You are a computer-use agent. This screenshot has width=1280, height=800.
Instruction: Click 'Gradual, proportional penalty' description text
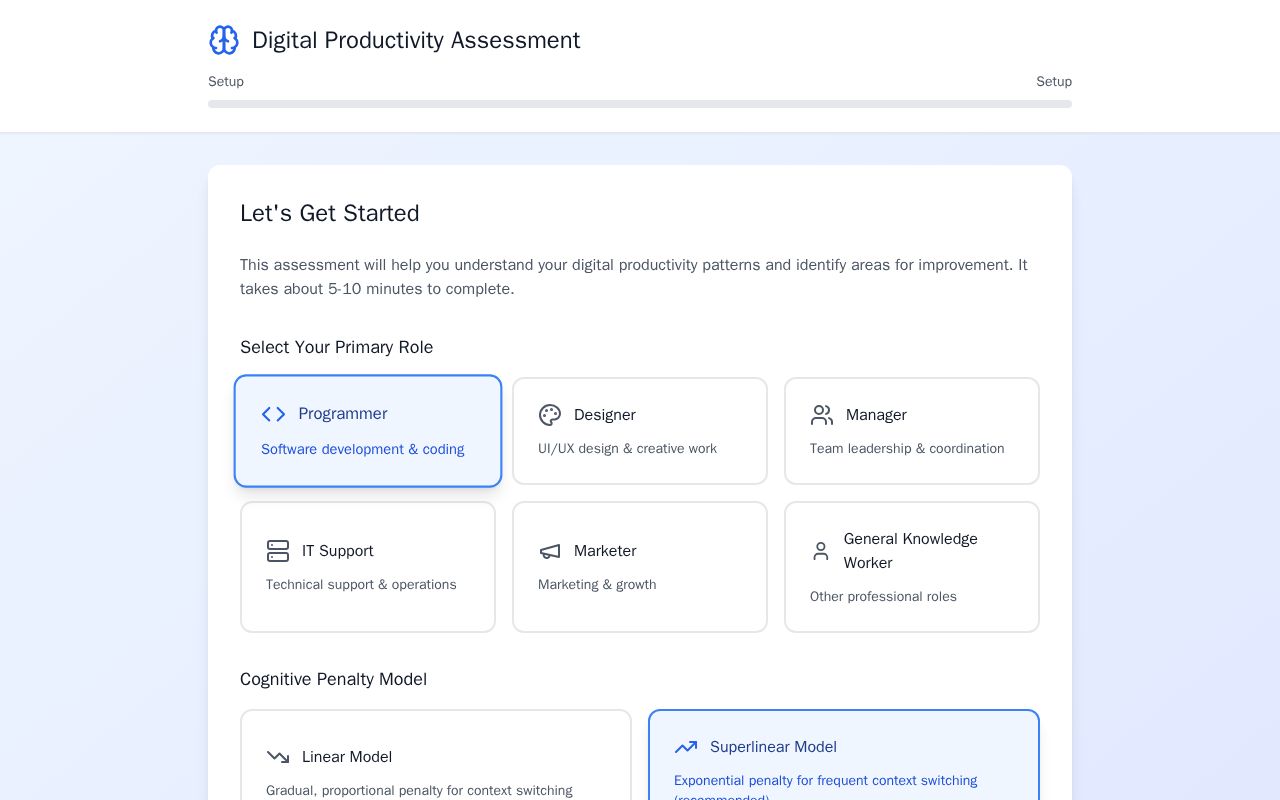coord(419,791)
